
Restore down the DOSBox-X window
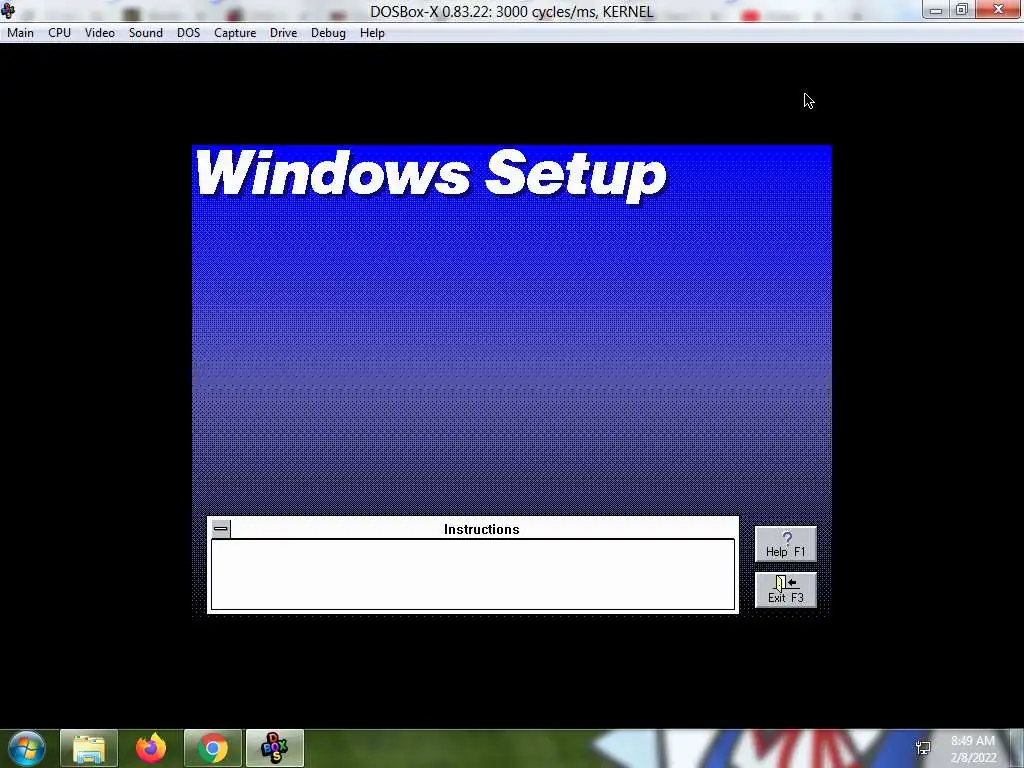(x=962, y=10)
